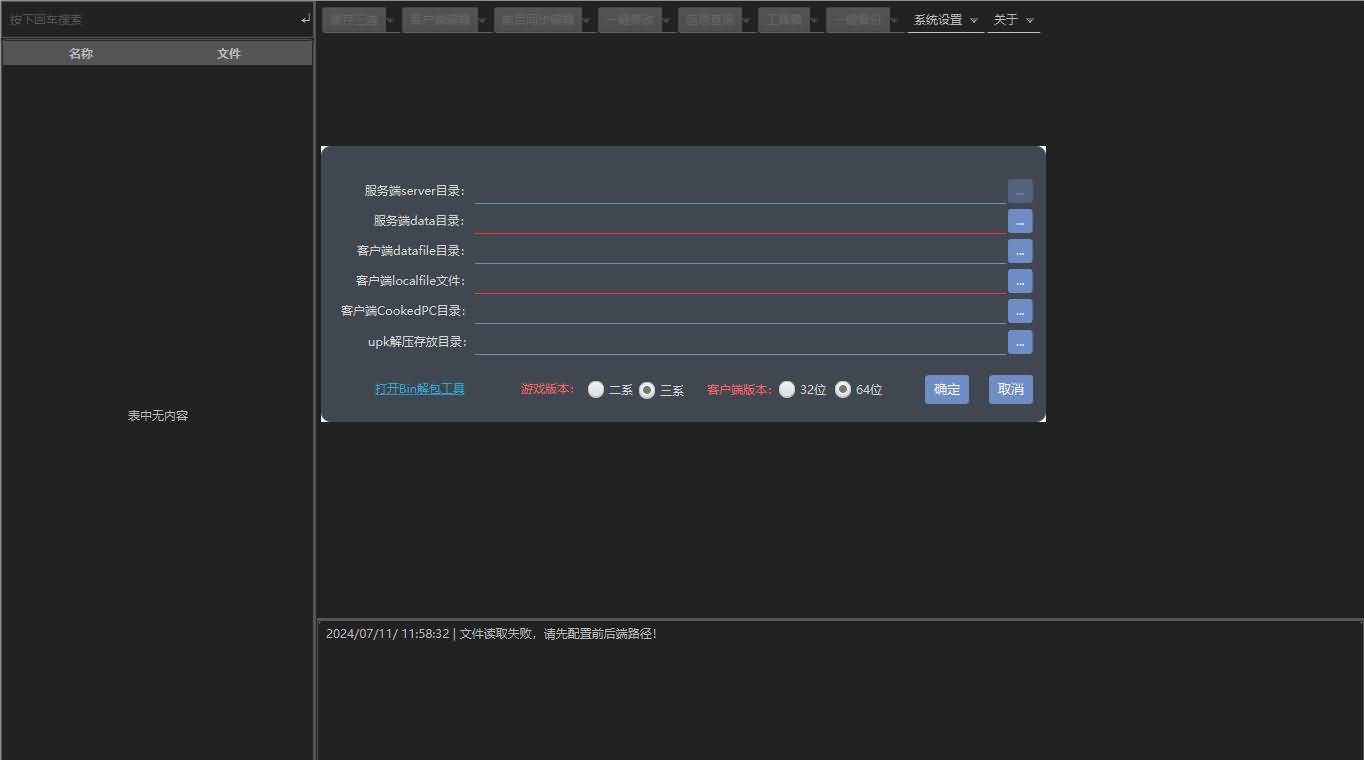Open the 系统设置 menu
This screenshot has width=1364, height=760.
pyautogui.click(x=938, y=19)
